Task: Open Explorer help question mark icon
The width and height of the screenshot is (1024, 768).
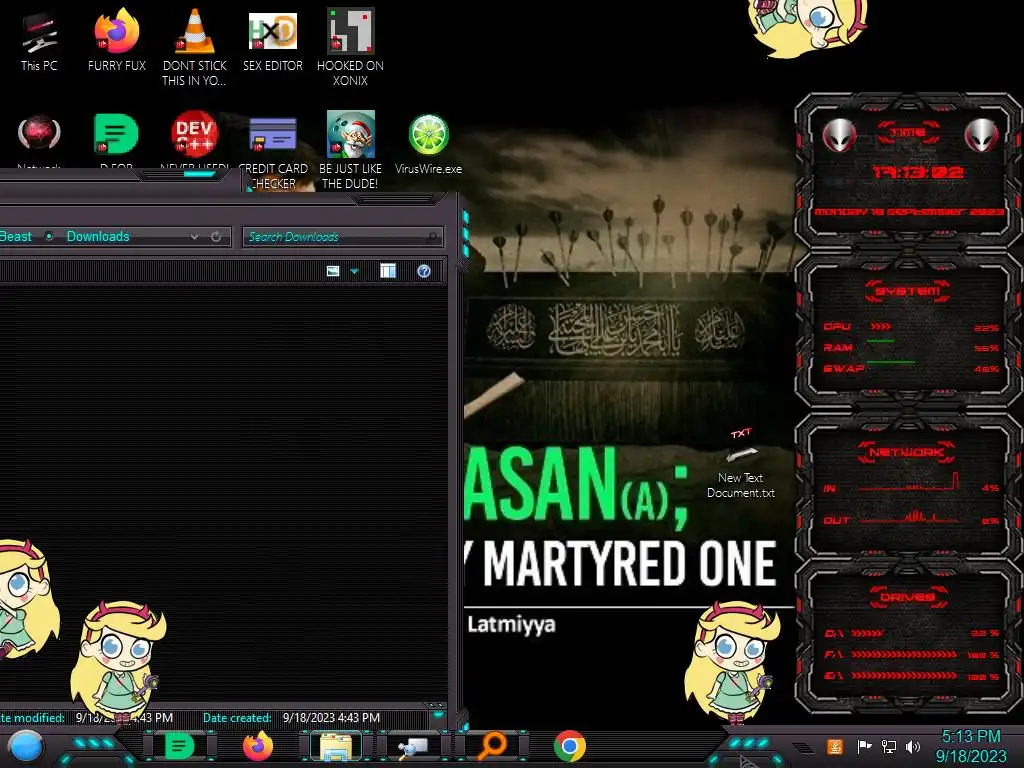Action: tap(424, 271)
